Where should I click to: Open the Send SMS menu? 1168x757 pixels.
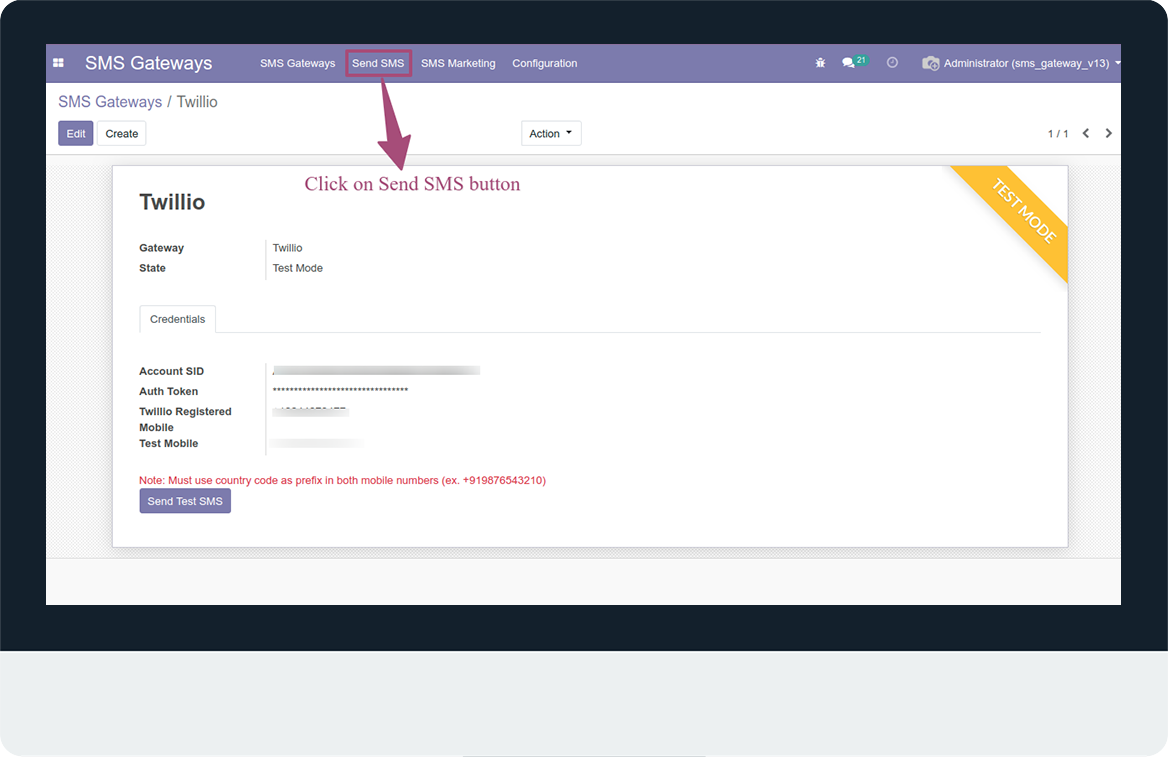click(378, 63)
